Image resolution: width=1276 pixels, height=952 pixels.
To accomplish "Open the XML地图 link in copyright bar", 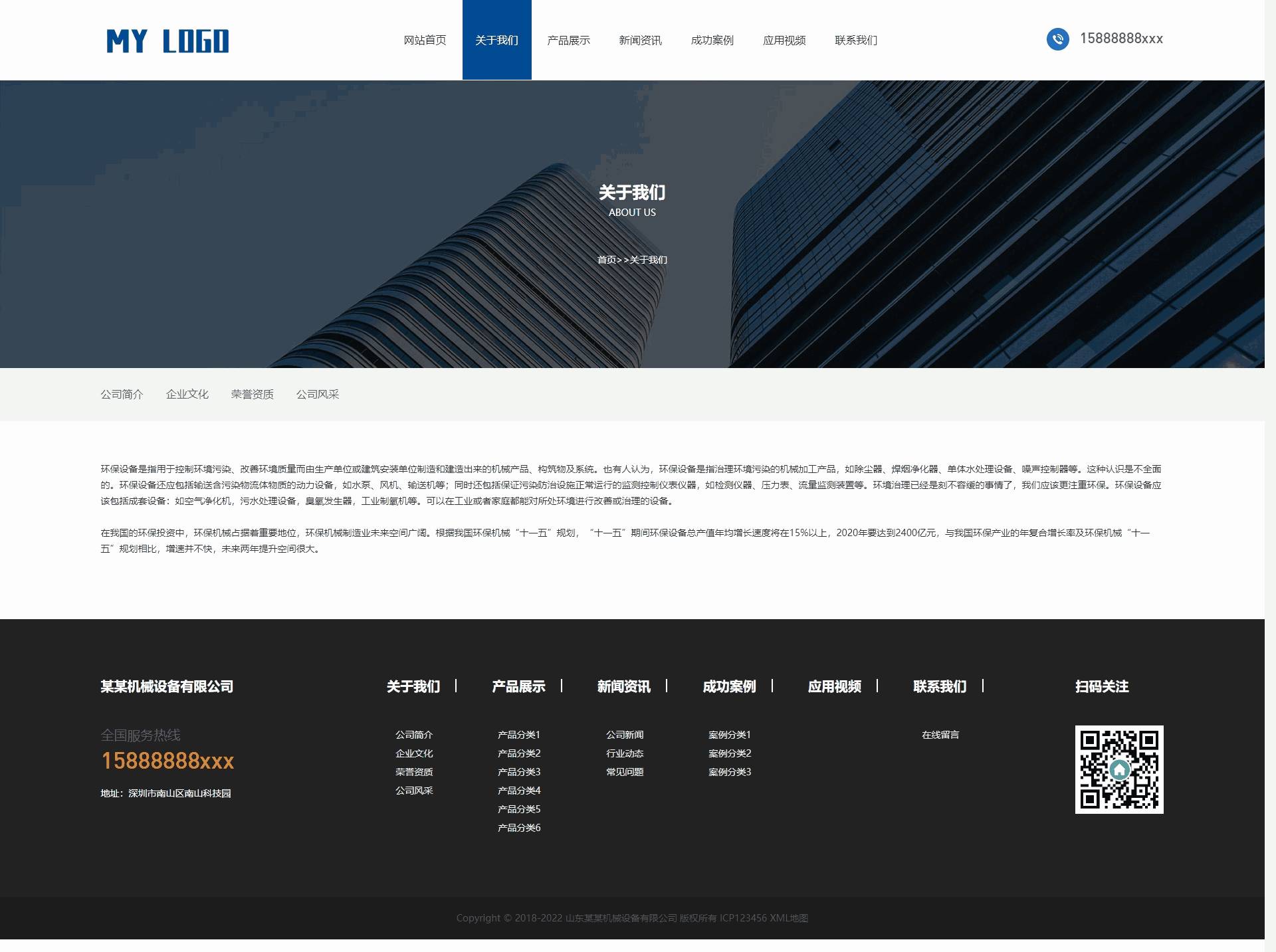I will [x=789, y=918].
